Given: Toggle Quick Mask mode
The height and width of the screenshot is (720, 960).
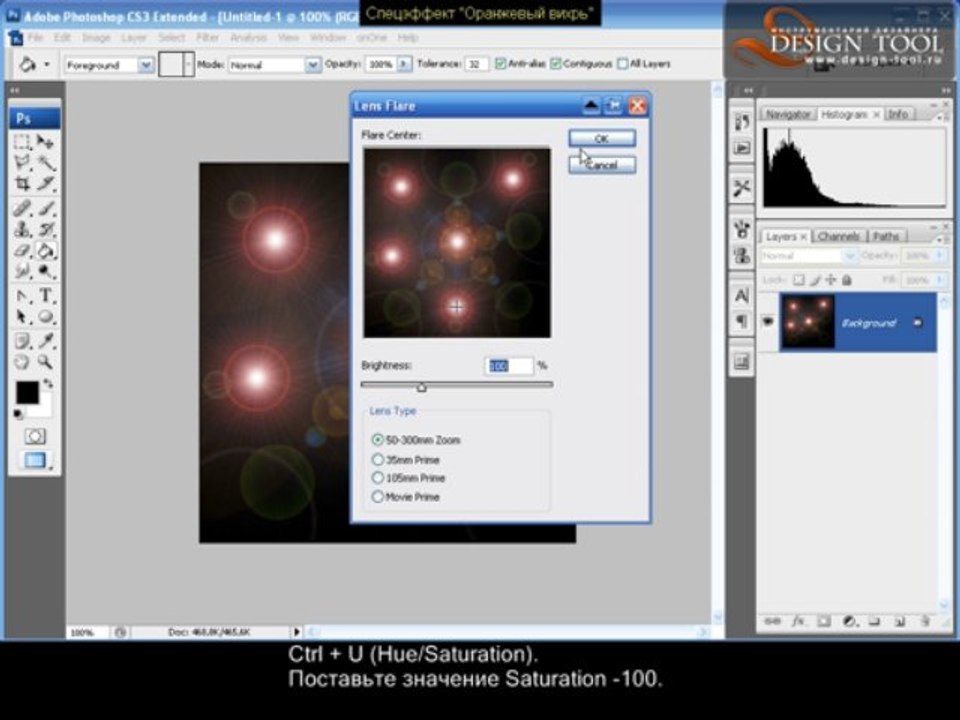Looking at the screenshot, I should click(x=35, y=437).
